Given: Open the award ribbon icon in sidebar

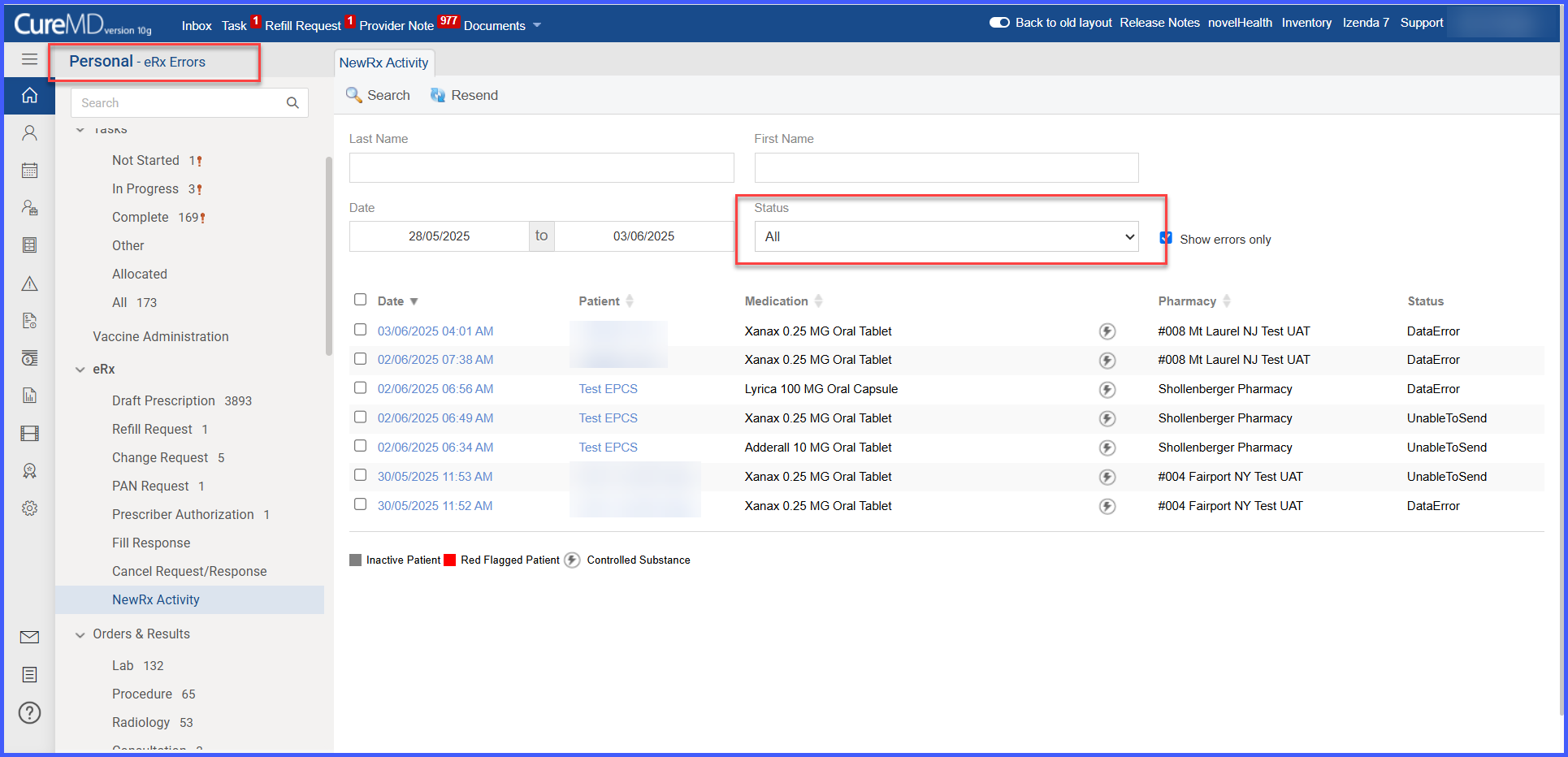Looking at the screenshot, I should [29, 471].
